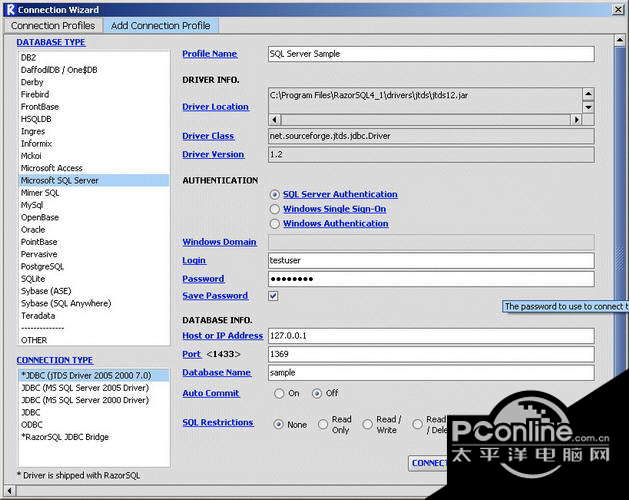Pick Firebird from the database list
This screenshot has height=500, width=629.
94,94
